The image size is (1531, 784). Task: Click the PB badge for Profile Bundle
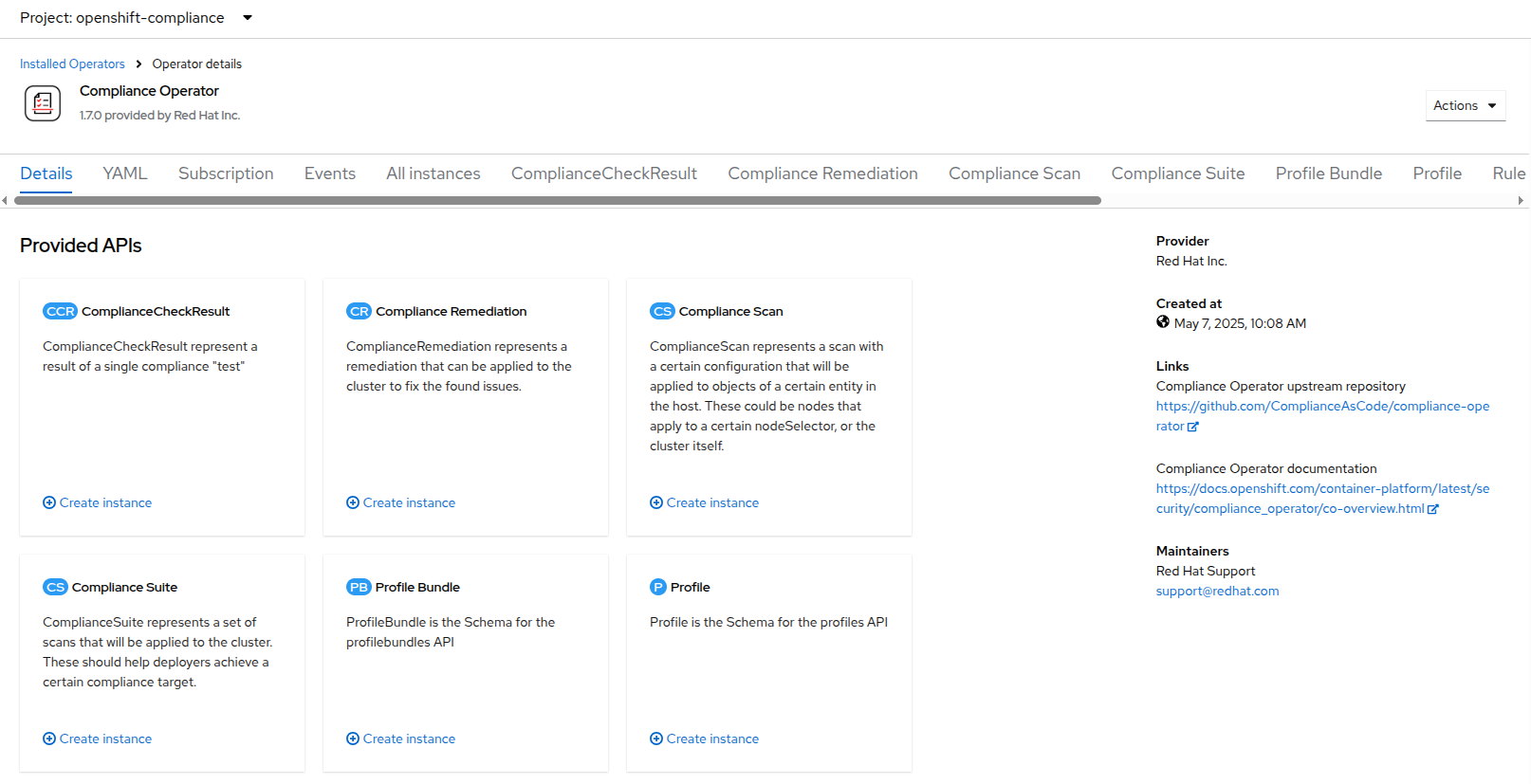pos(359,587)
